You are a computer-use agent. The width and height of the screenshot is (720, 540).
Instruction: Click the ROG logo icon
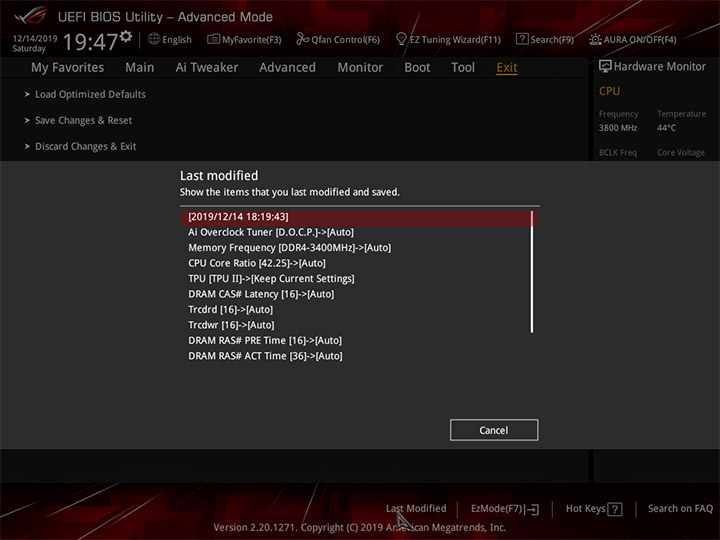click(x=30, y=16)
